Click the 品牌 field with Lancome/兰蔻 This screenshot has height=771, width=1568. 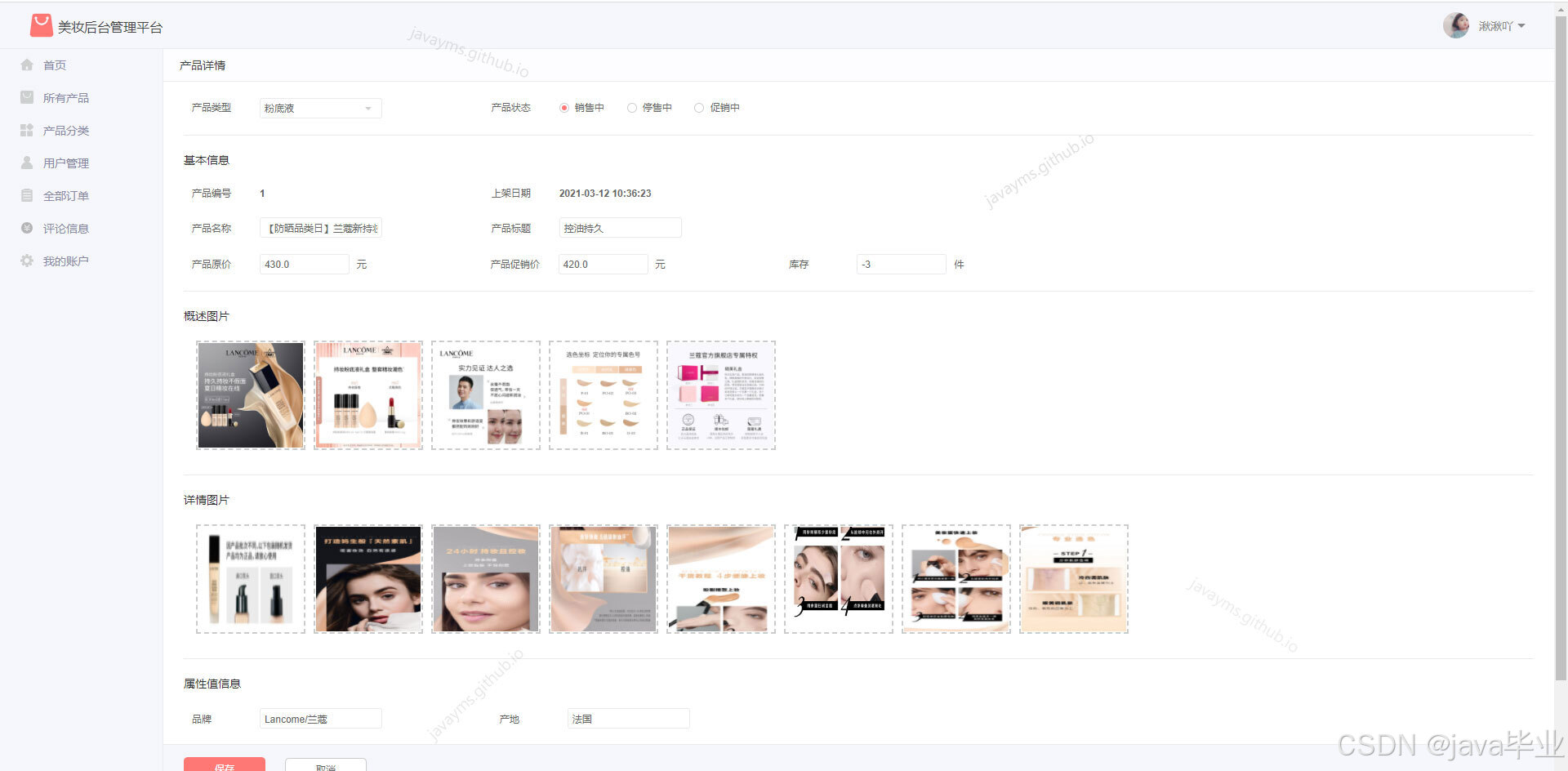[320, 719]
